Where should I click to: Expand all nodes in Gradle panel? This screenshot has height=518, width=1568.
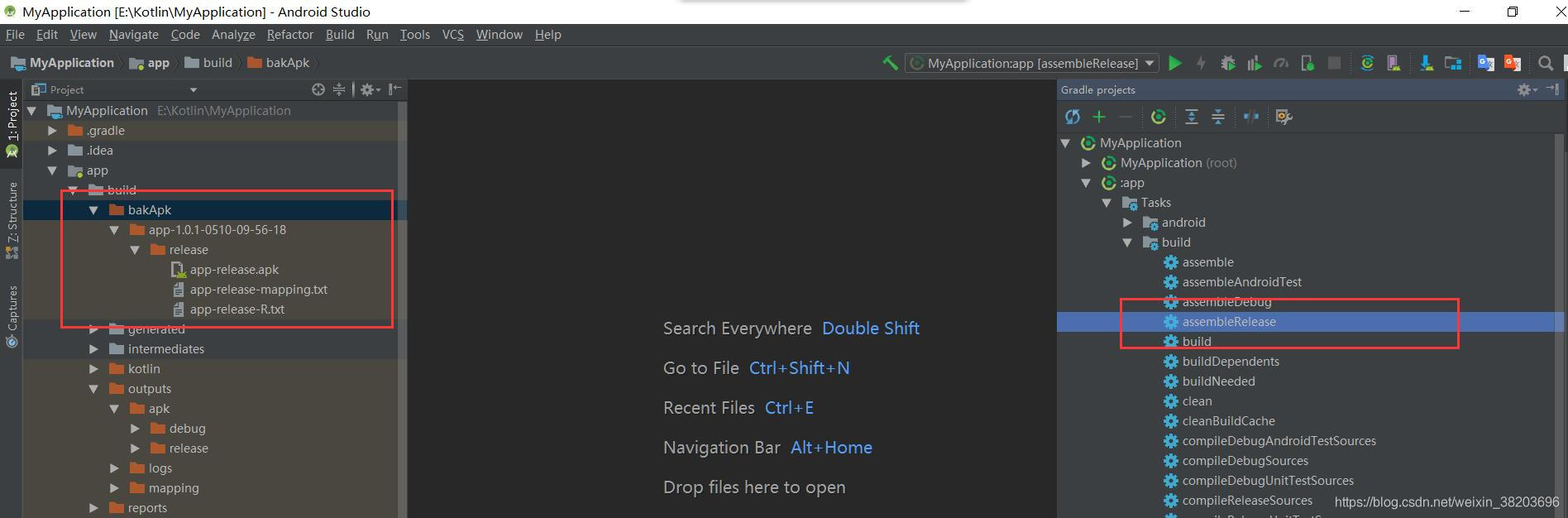point(1192,117)
